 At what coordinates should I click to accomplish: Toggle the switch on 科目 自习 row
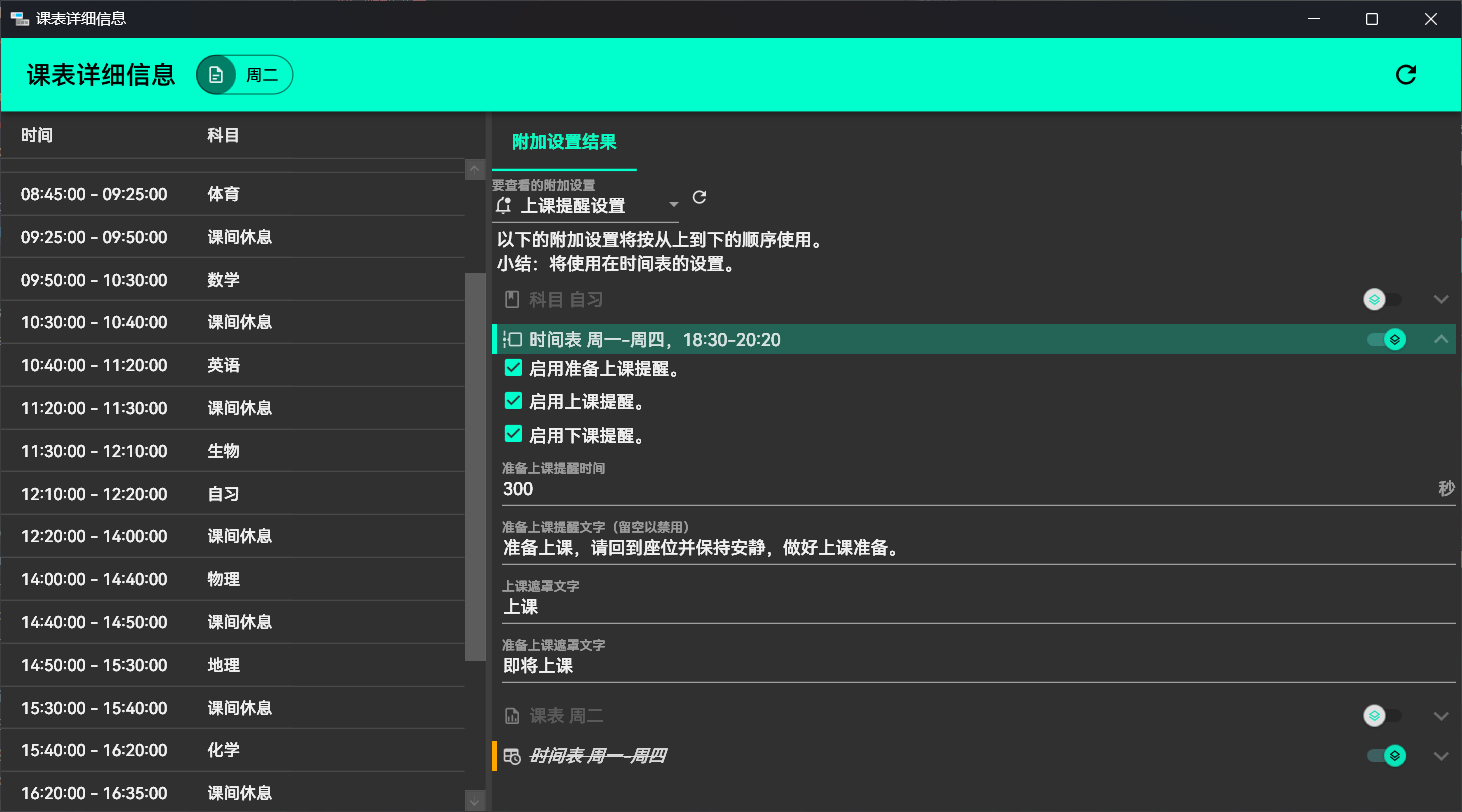pyautogui.click(x=1383, y=299)
